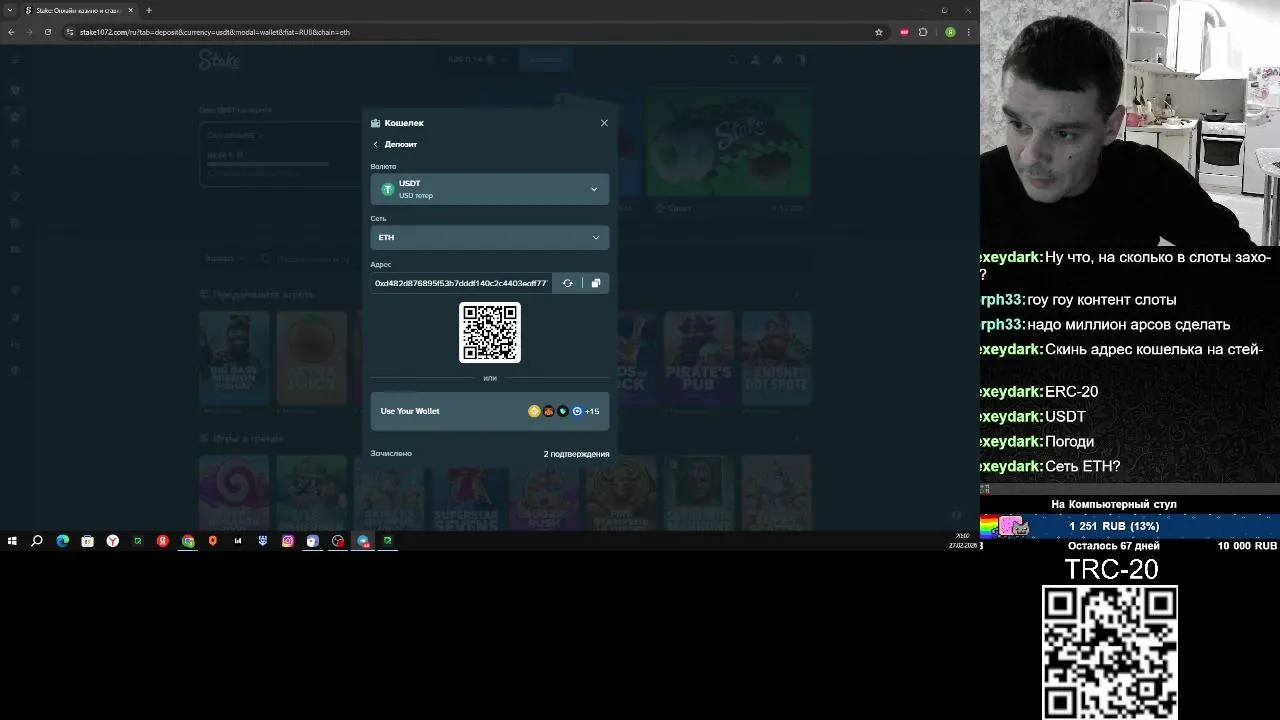Click the 10 000 RUB goal amount
Image resolution: width=1280 pixels, height=720 pixels.
coord(1247,546)
